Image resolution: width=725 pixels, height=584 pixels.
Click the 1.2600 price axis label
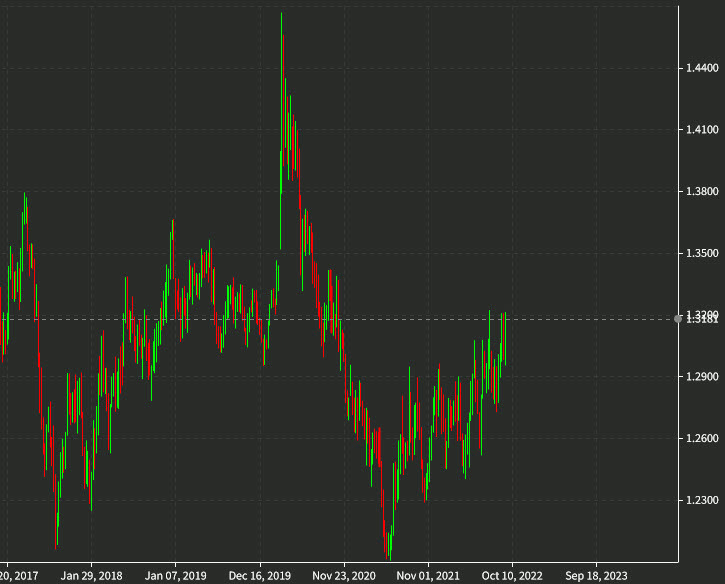pos(700,439)
